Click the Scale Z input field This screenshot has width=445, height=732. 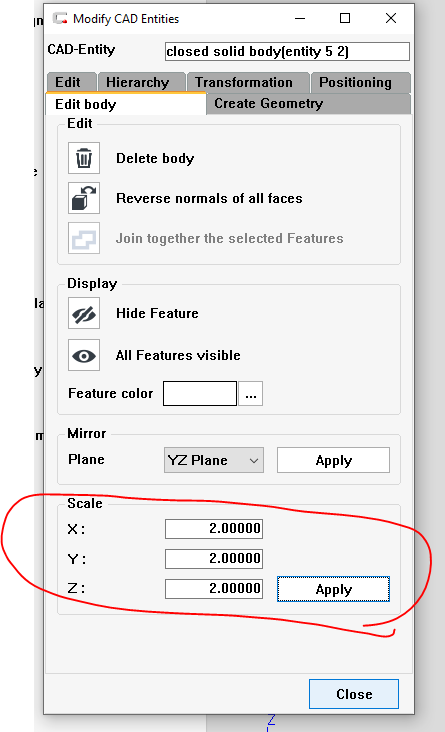tap(214, 589)
